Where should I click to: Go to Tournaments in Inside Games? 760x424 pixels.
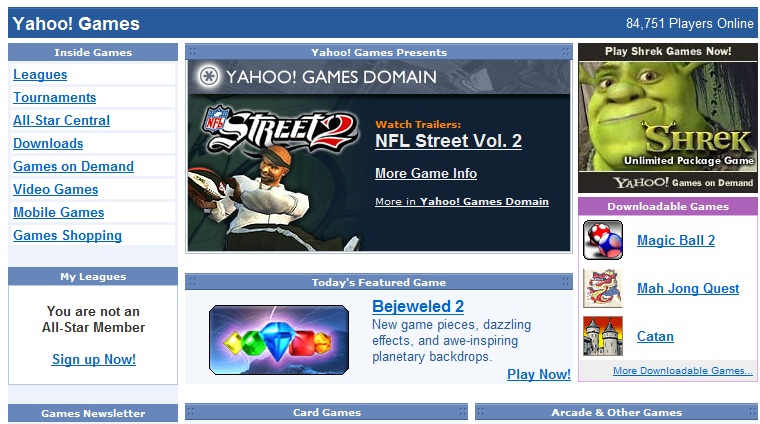(55, 98)
